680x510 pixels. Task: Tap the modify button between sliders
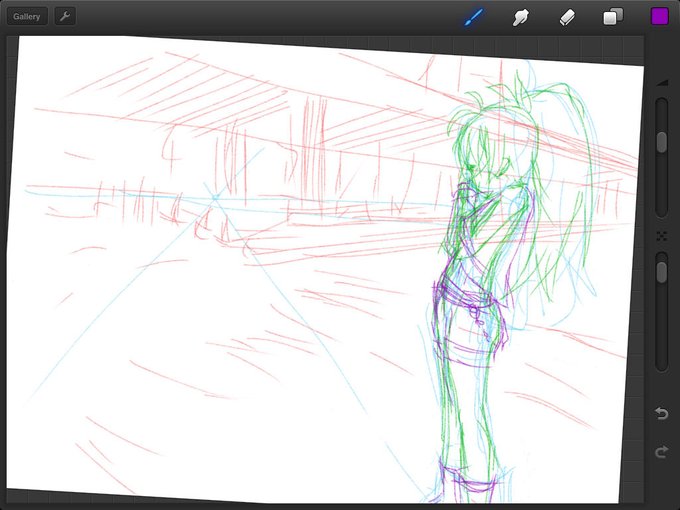click(x=661, y=236)
